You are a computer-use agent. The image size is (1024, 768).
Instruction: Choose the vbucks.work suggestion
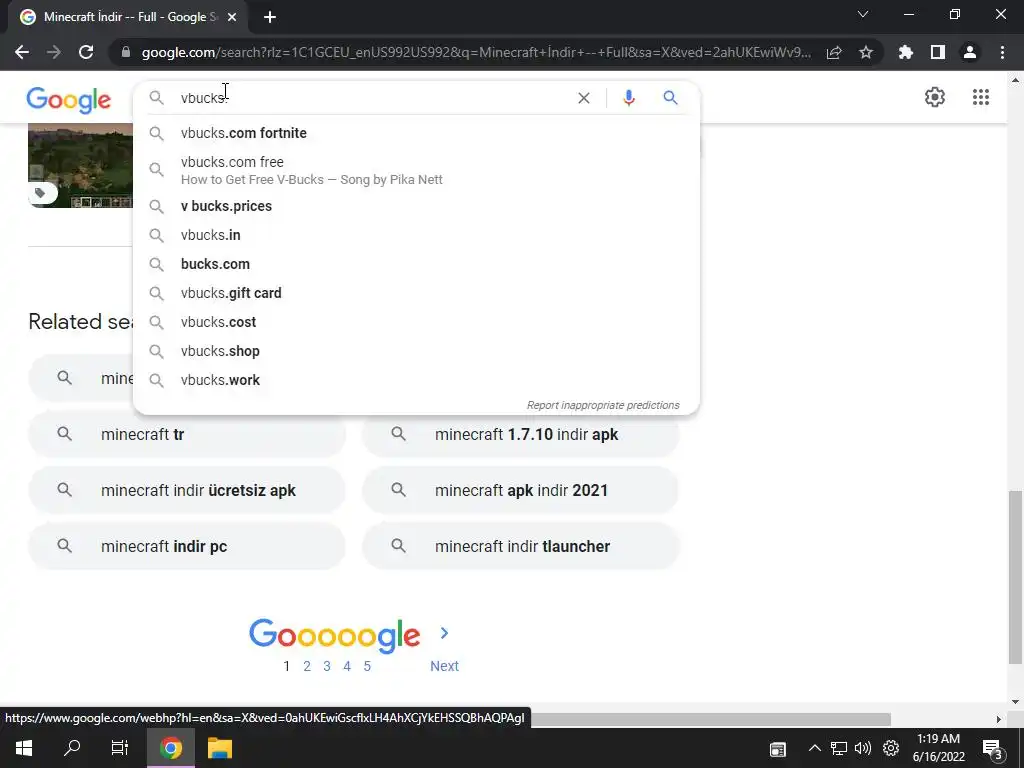point(416,380)
